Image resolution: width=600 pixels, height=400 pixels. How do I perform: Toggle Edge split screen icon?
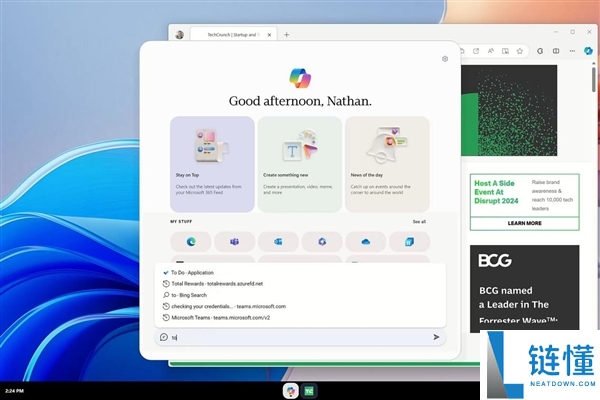pyautogui.click(x=556, y=51)
